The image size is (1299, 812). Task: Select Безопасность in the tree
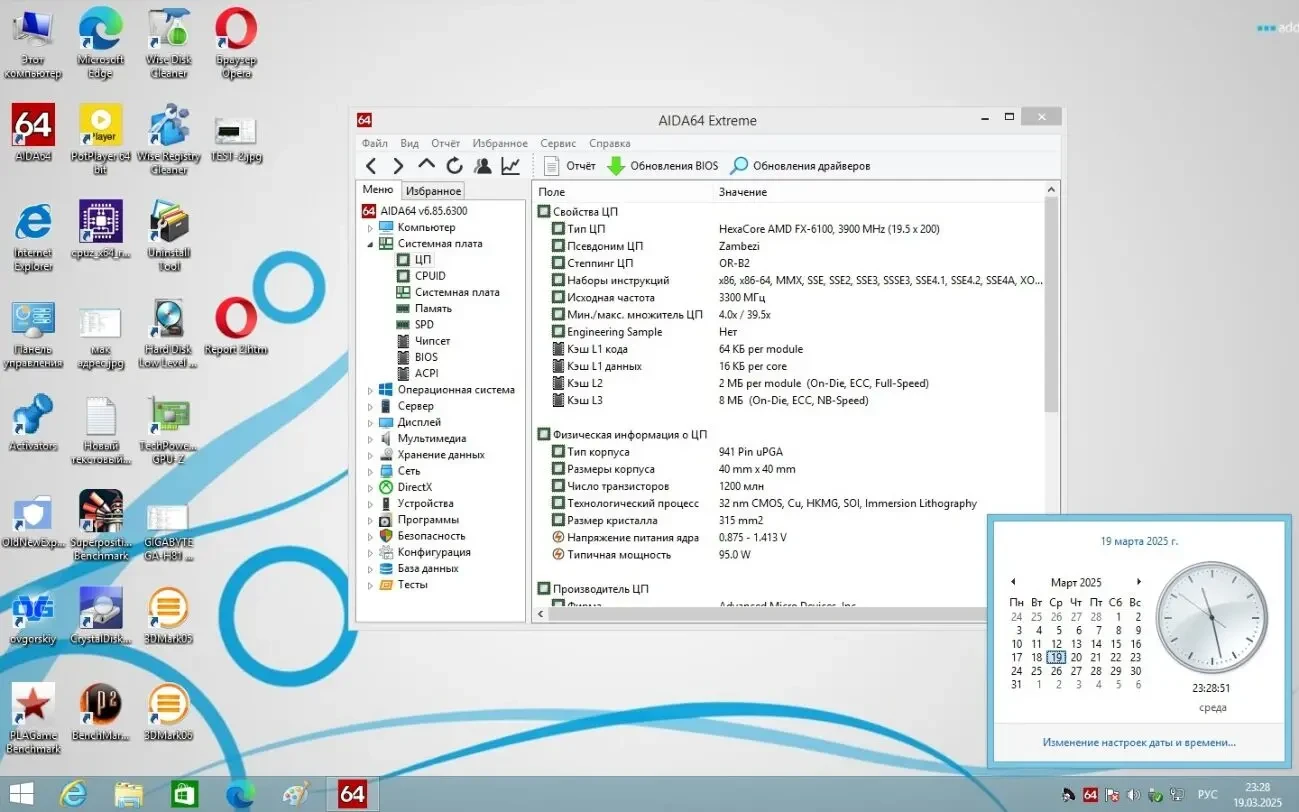[431, 536]
